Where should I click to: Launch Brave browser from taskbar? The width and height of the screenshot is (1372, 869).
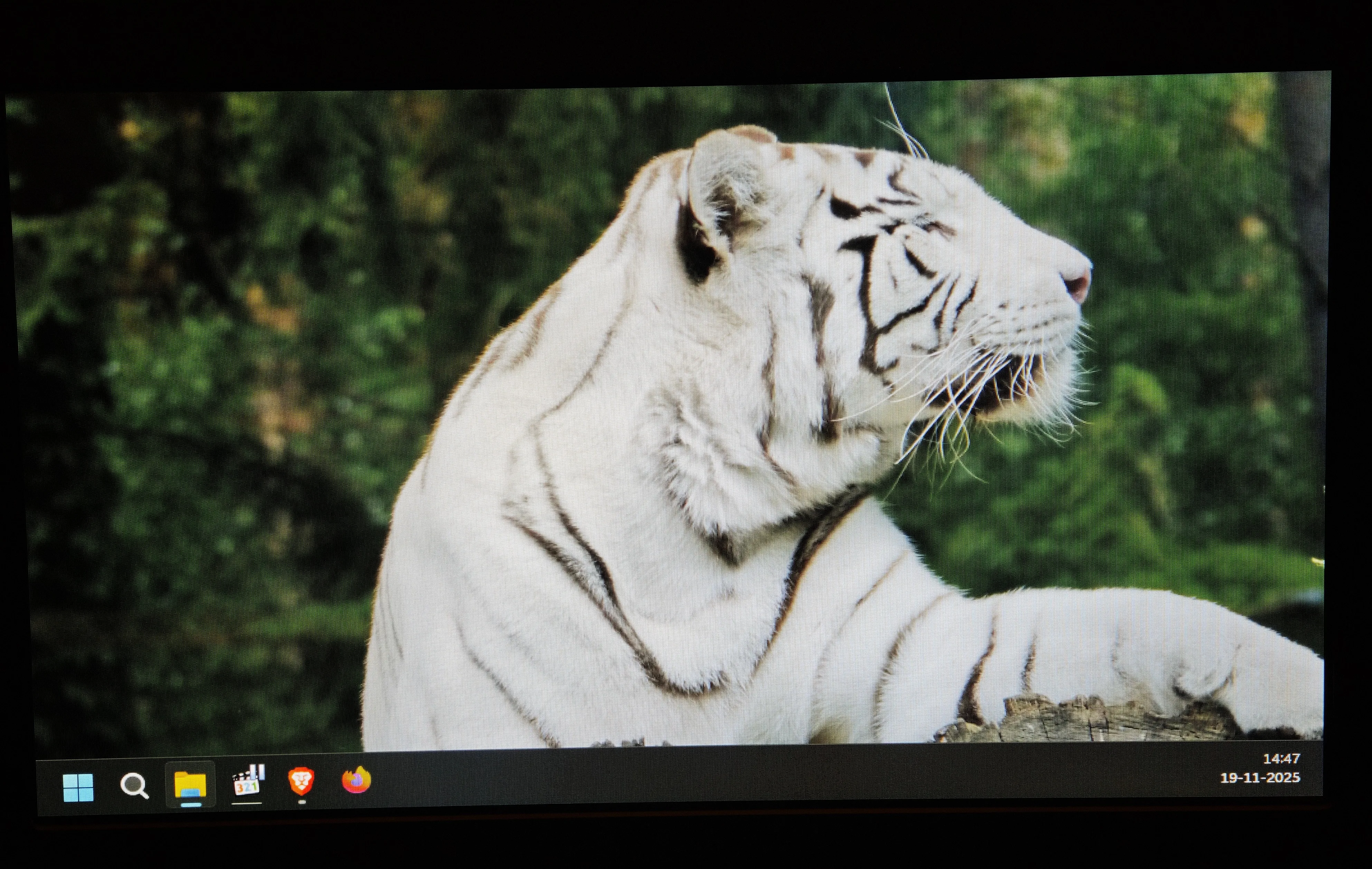pos(301,781)
